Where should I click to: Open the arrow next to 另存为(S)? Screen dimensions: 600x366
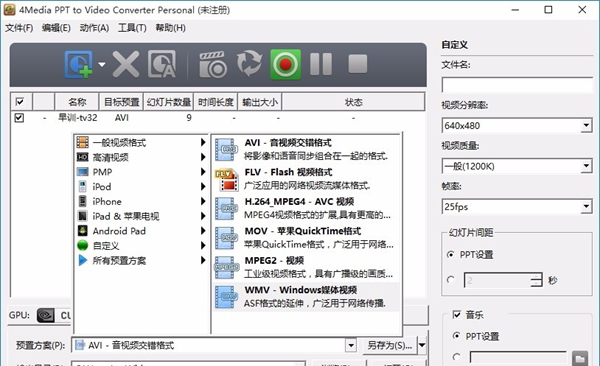coord(422,345)
